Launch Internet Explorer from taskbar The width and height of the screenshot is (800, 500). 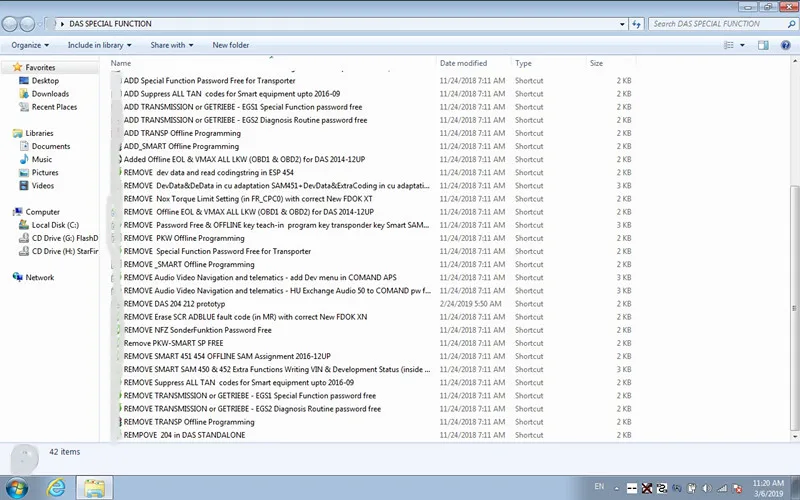pyautogui.click(x=56, y=488)
